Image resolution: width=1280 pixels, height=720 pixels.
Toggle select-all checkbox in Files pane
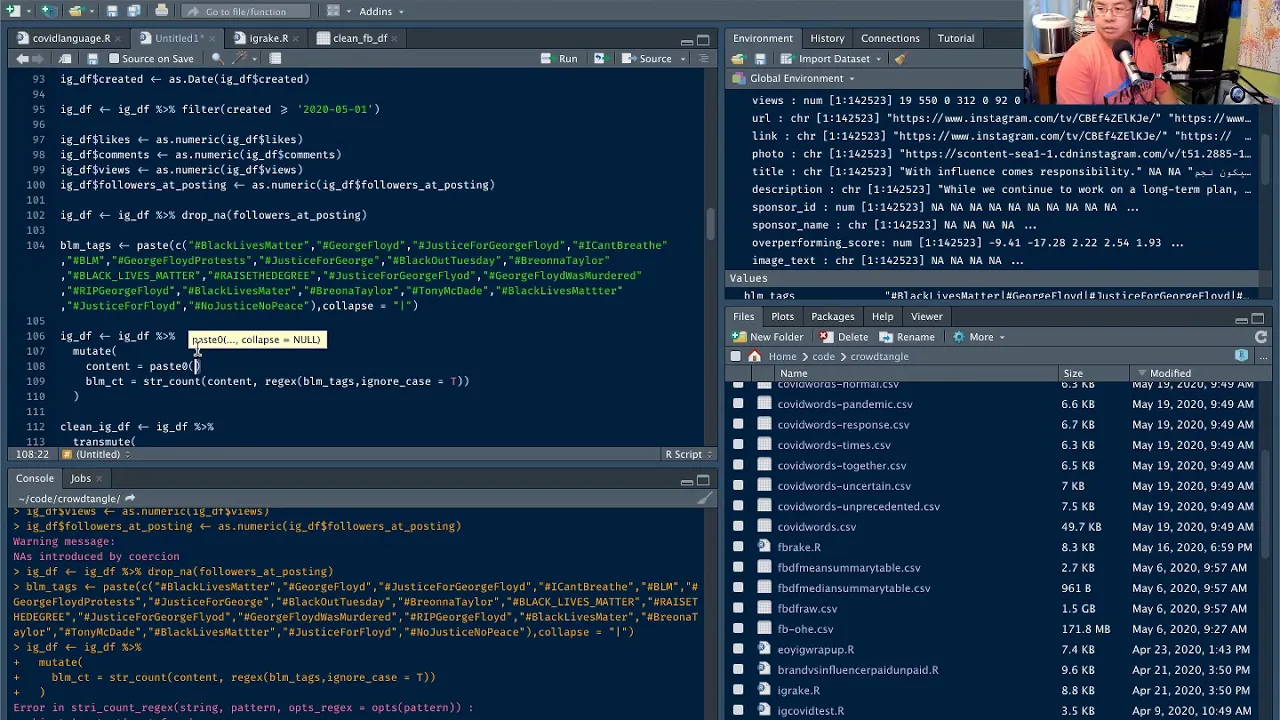[x=736, y=356]
